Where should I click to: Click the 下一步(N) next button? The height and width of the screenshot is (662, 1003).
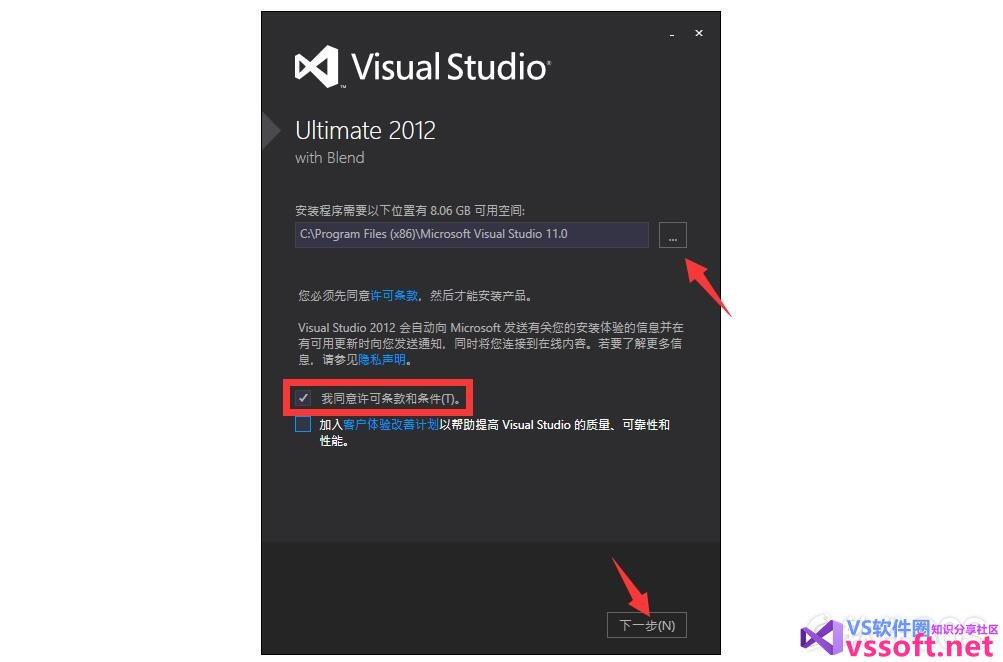tap(647, 625)
